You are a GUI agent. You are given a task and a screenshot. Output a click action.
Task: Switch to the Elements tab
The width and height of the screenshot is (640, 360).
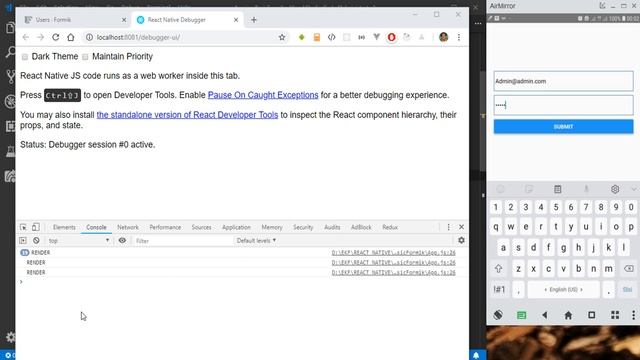pos(64,227)
